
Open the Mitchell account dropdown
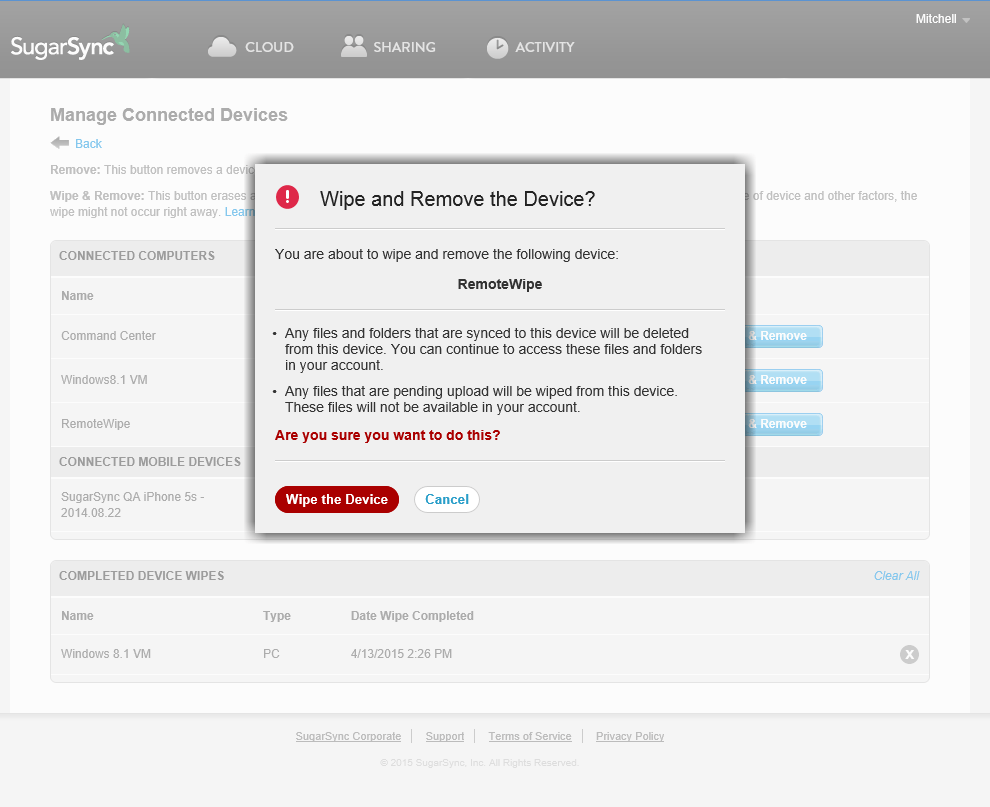coord(941,18)
